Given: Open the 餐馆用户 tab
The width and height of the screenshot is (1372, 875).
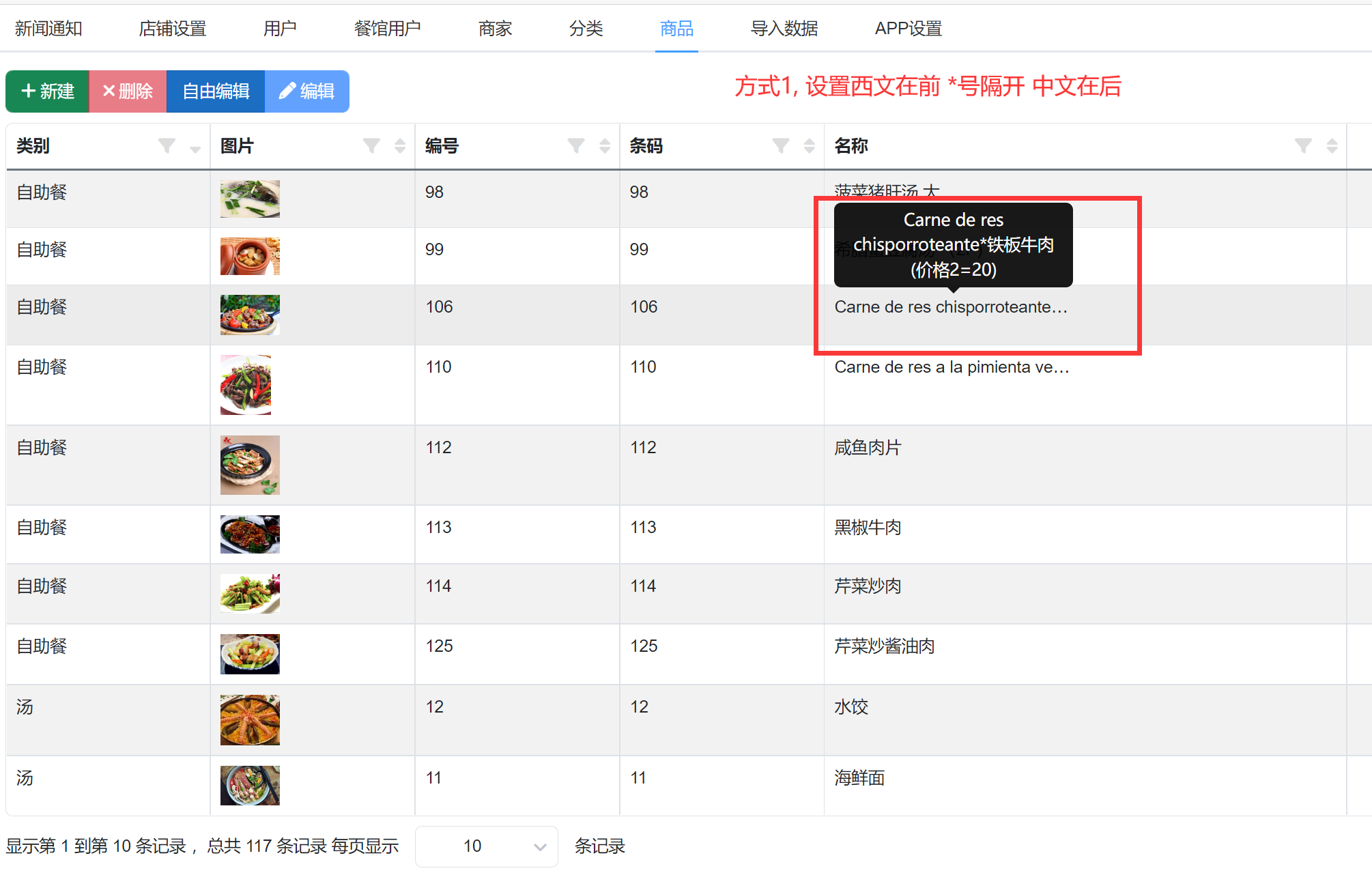Looking at the screenshot, I should pyautogui.click(x=387, y=29).
